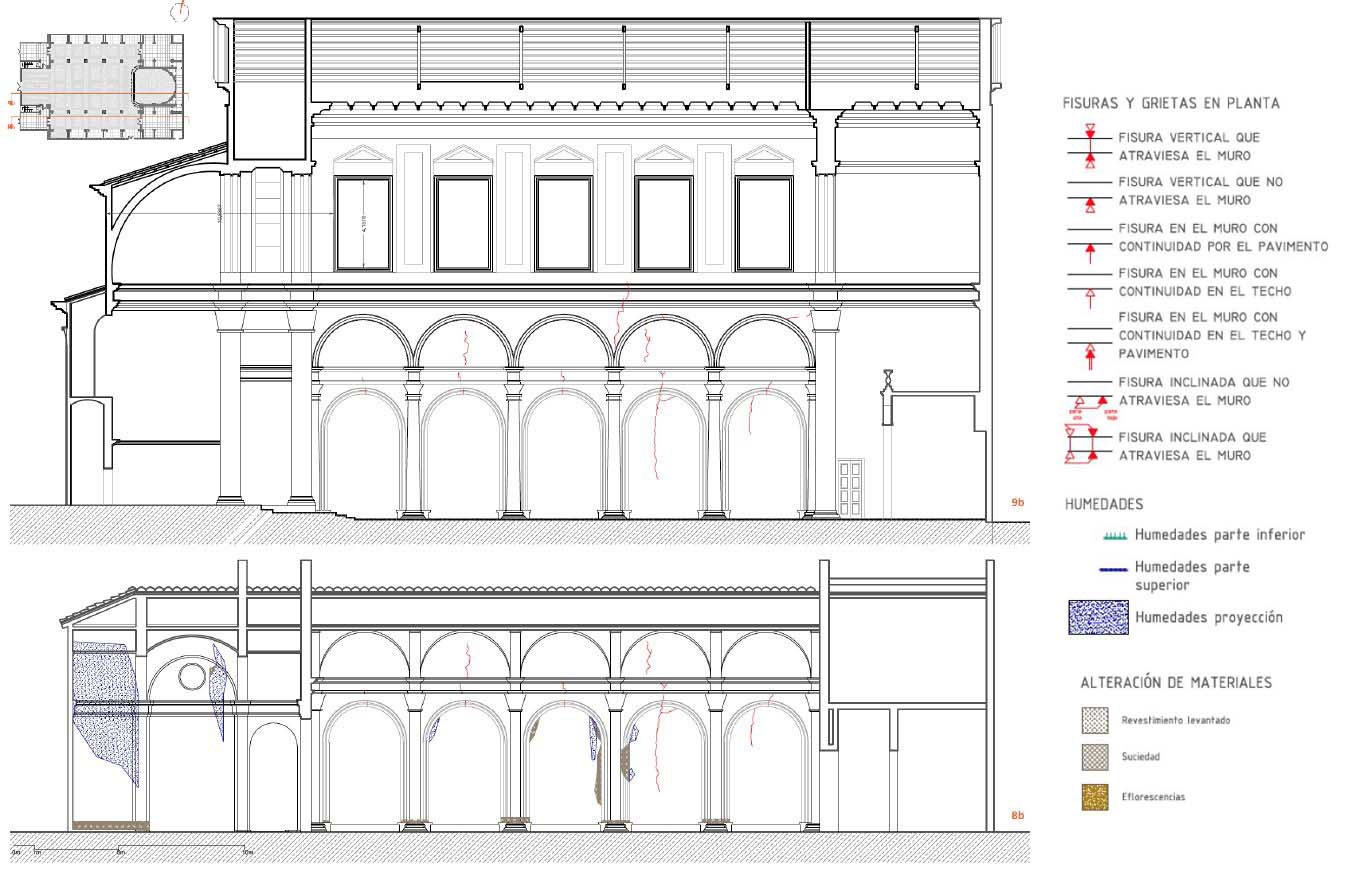Screen dimensions: 1350x873
Task: Click 'FISURA INCLINADA QUE ATRAVIESA EL MURO' text
Action: (x=1192, y=446)
